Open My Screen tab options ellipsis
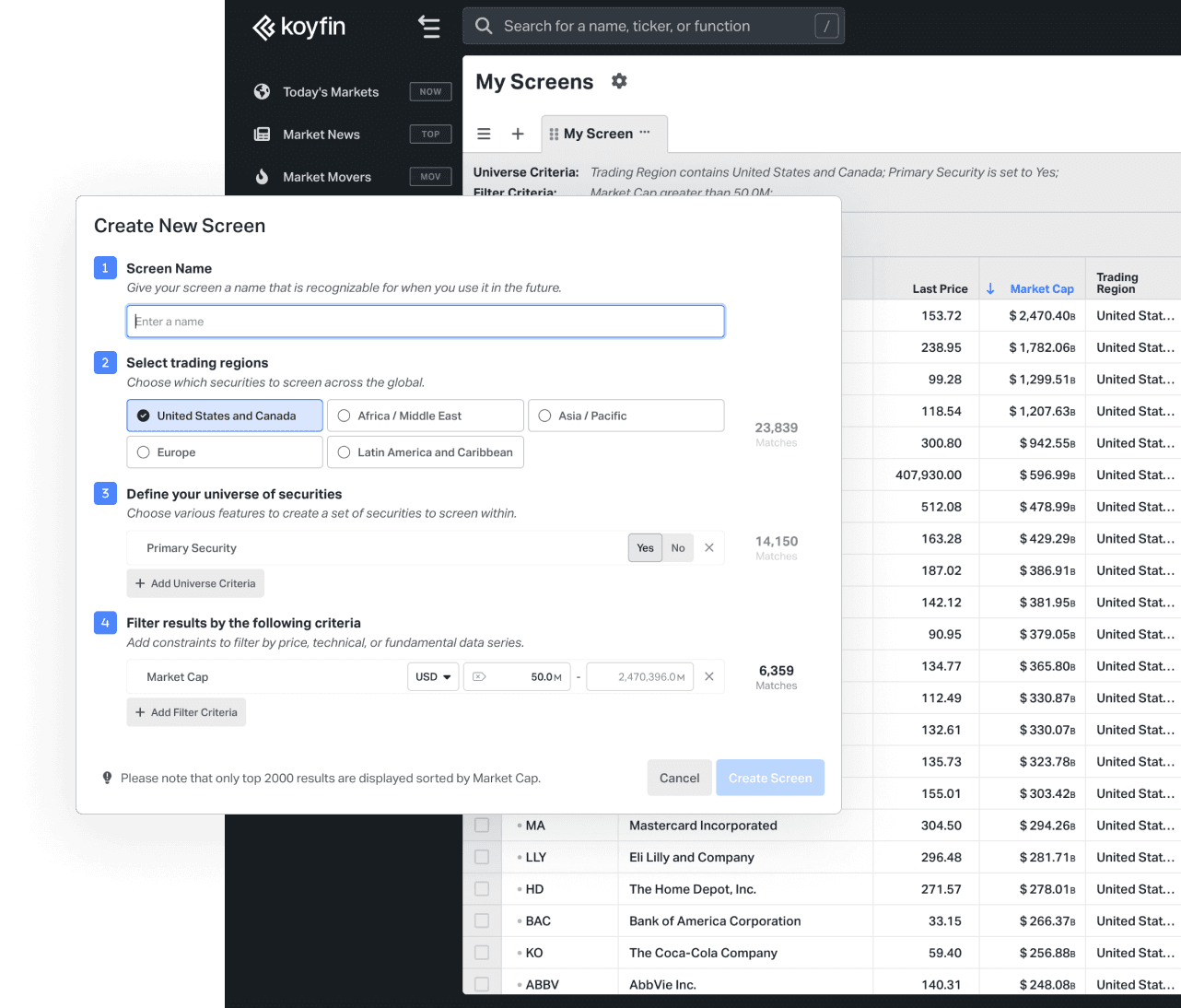This screenshot has height=1008, width=1181. (645, 133)
